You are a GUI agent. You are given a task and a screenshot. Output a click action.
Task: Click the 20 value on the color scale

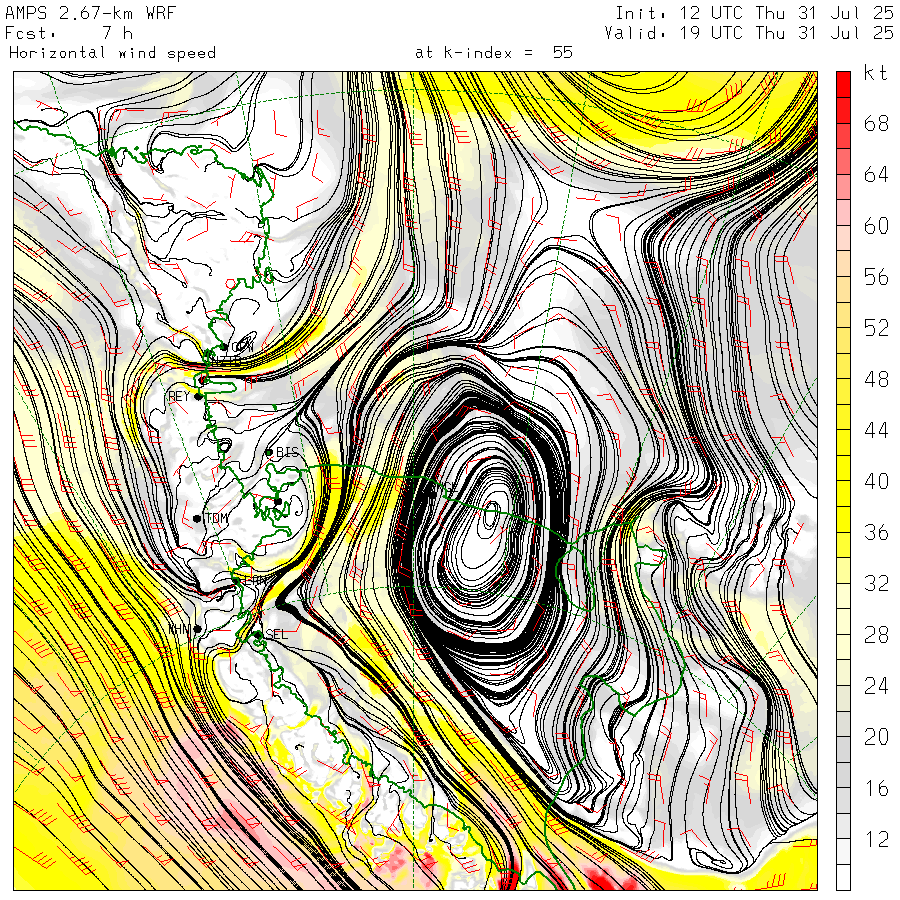[876, 736]
